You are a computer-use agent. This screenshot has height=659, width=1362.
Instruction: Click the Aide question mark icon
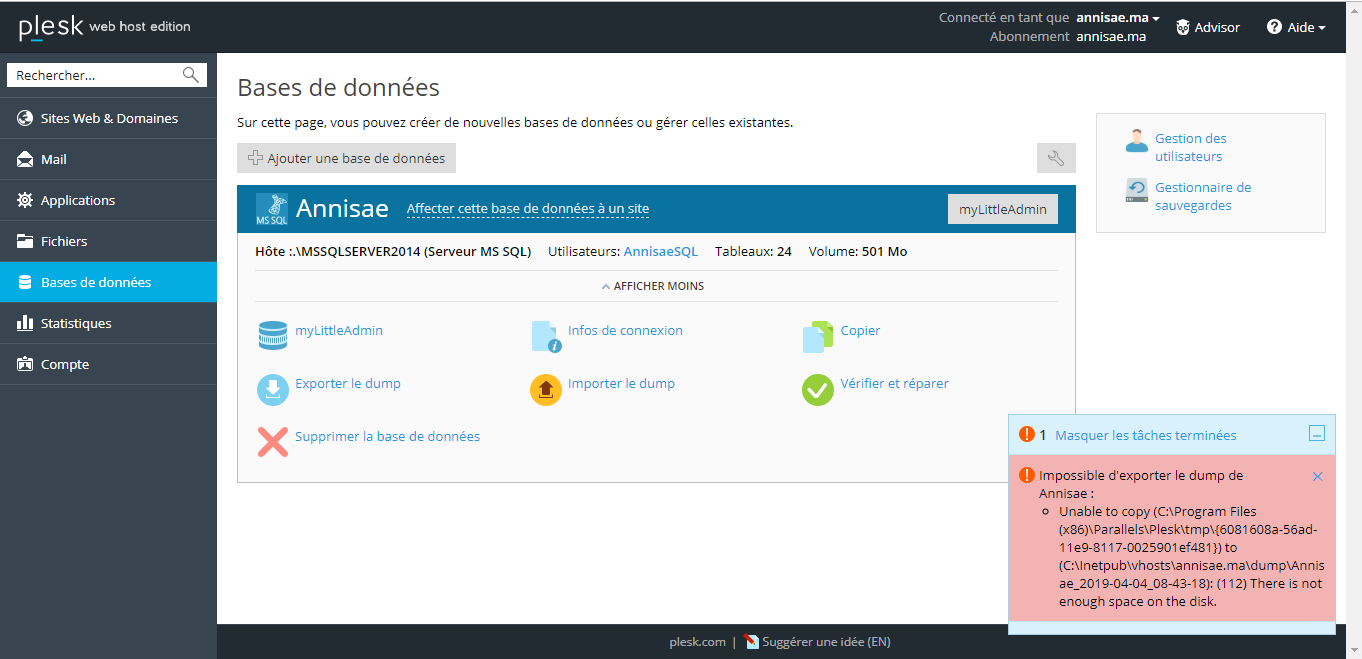pos(1274,27)
